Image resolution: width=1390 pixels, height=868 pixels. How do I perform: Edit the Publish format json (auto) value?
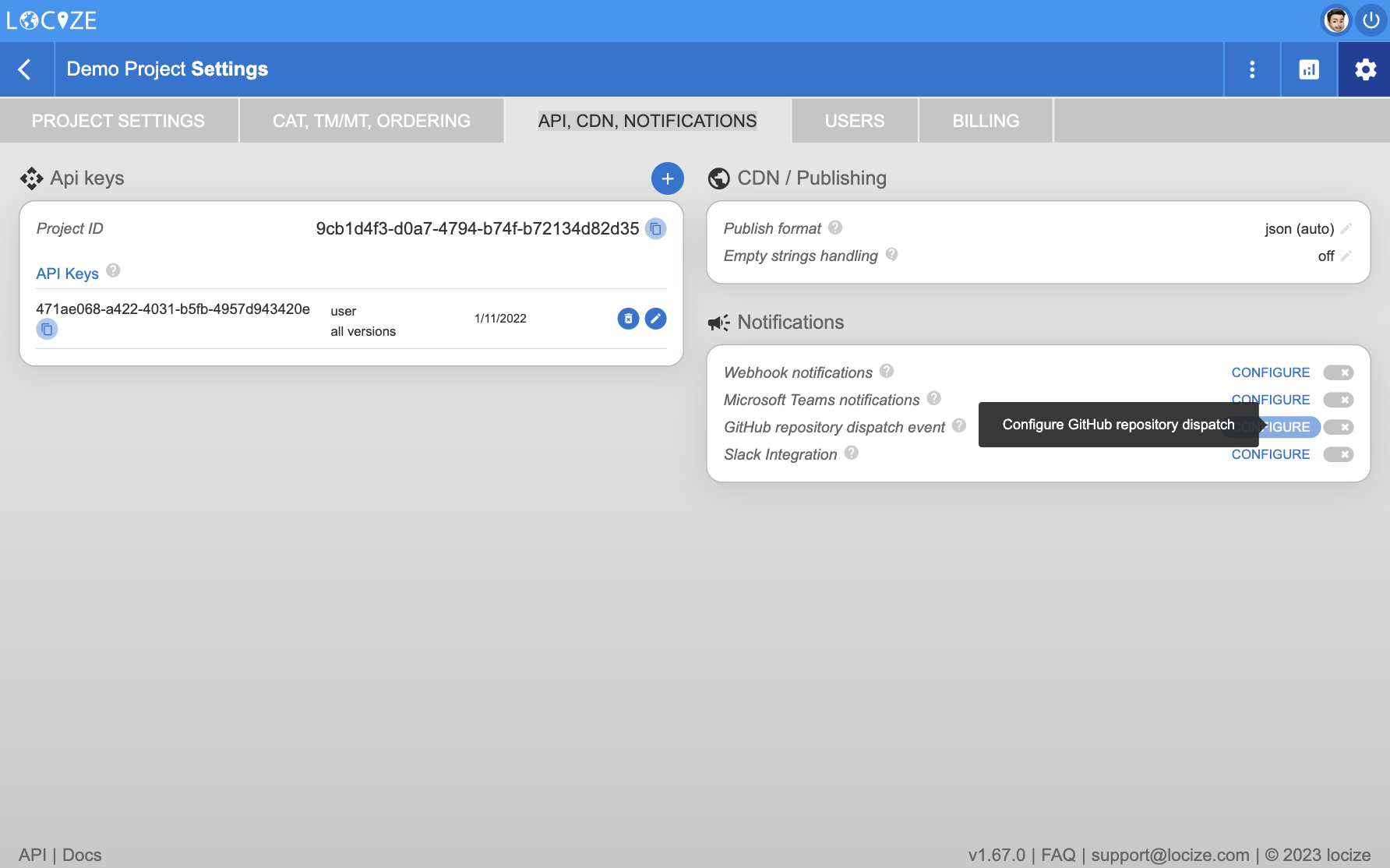point(1346,229)
